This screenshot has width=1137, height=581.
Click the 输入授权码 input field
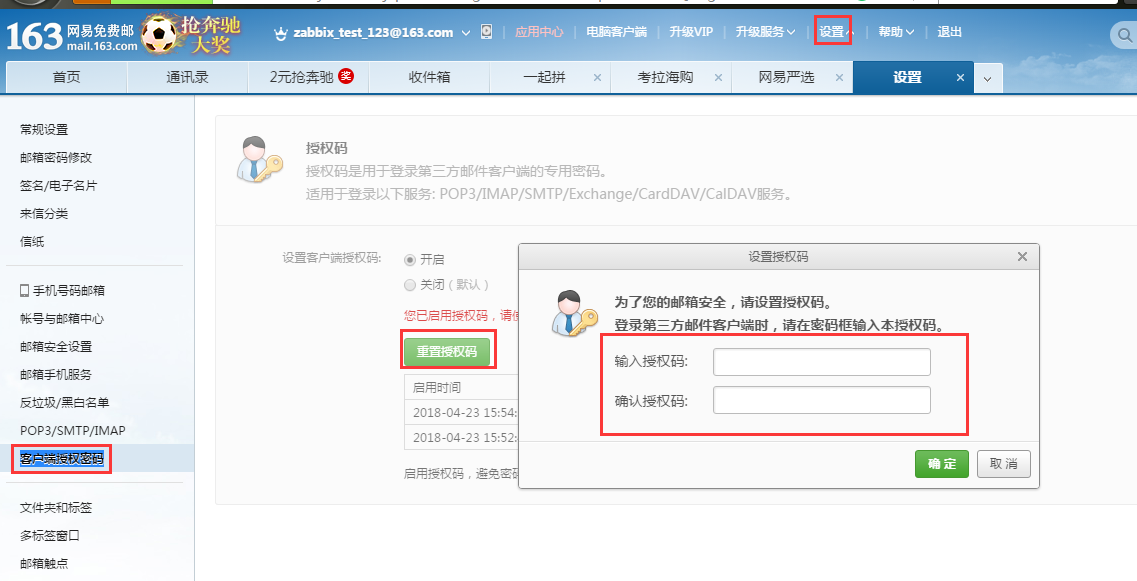coord(820,361)
